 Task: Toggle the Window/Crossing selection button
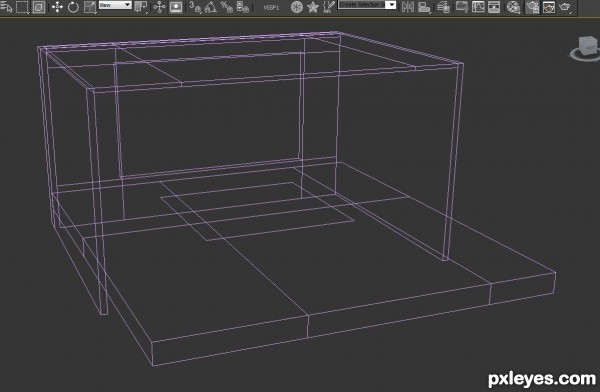38,7
